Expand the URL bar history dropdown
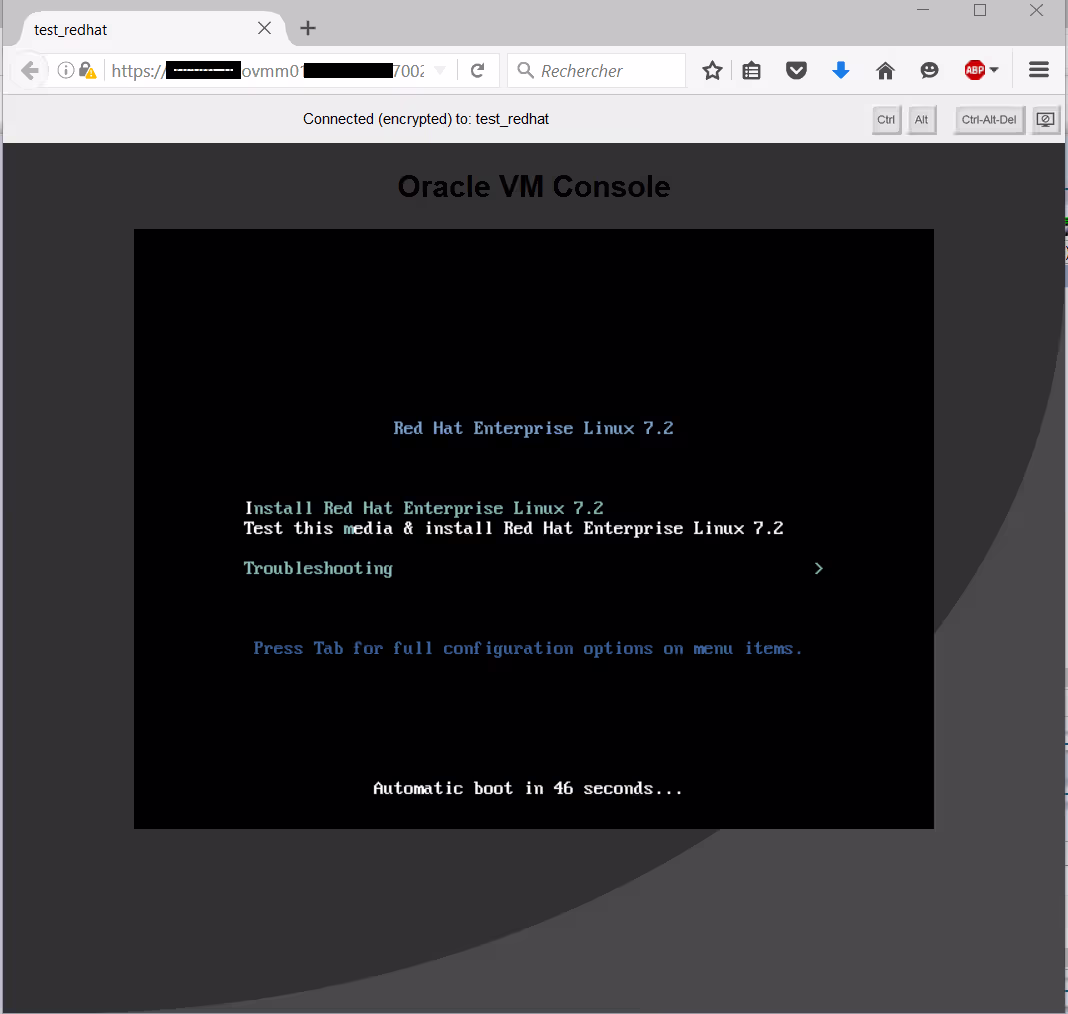 tap(440, 70)
